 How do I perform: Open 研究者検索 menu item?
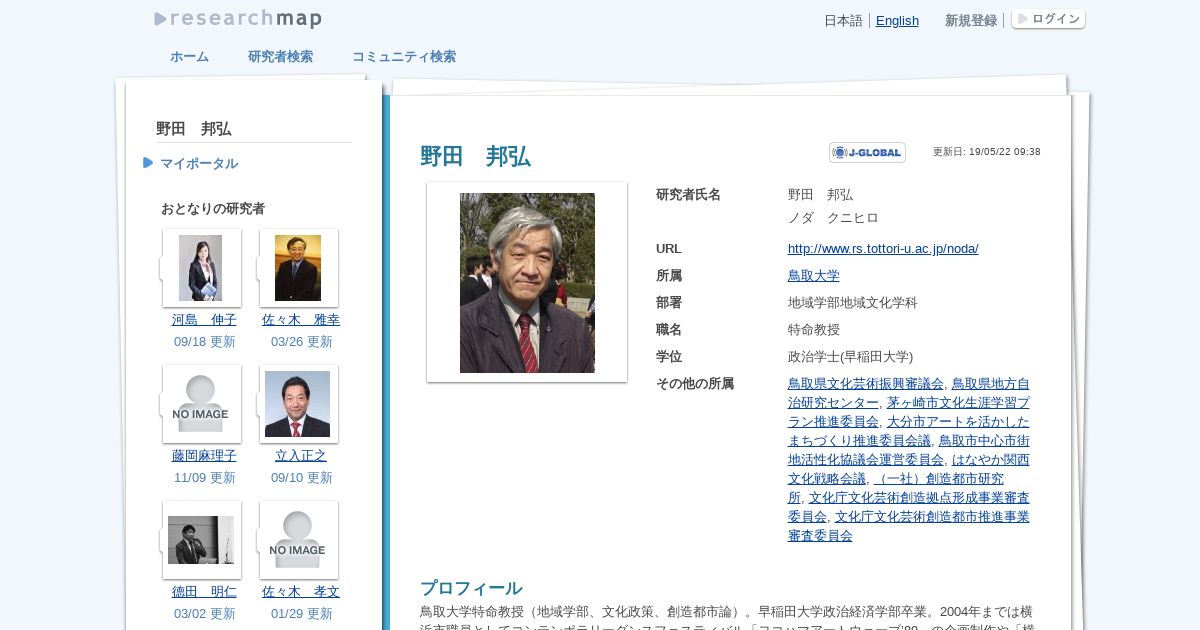(280, 57)
